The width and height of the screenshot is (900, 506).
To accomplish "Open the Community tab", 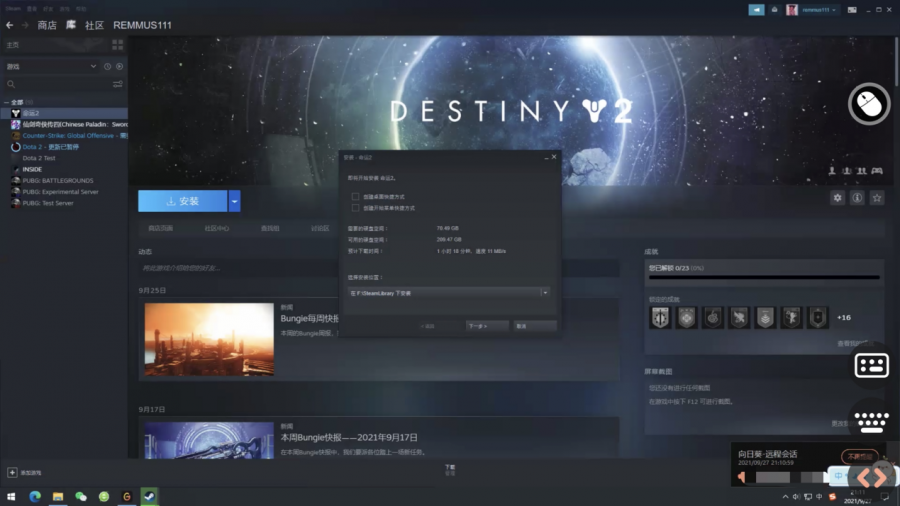I will [94, 25].
